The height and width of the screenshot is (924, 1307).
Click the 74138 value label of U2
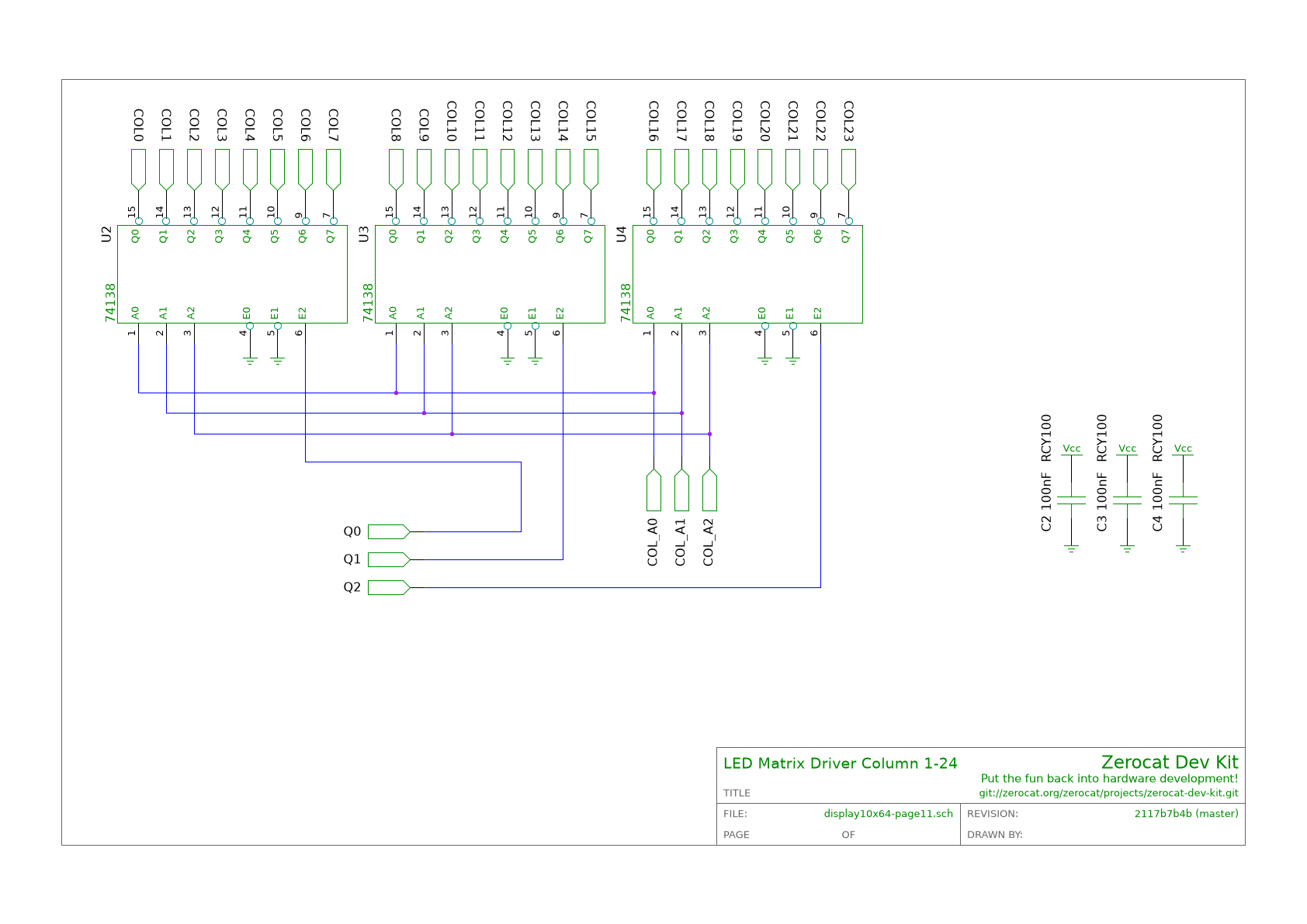[109, 303]
